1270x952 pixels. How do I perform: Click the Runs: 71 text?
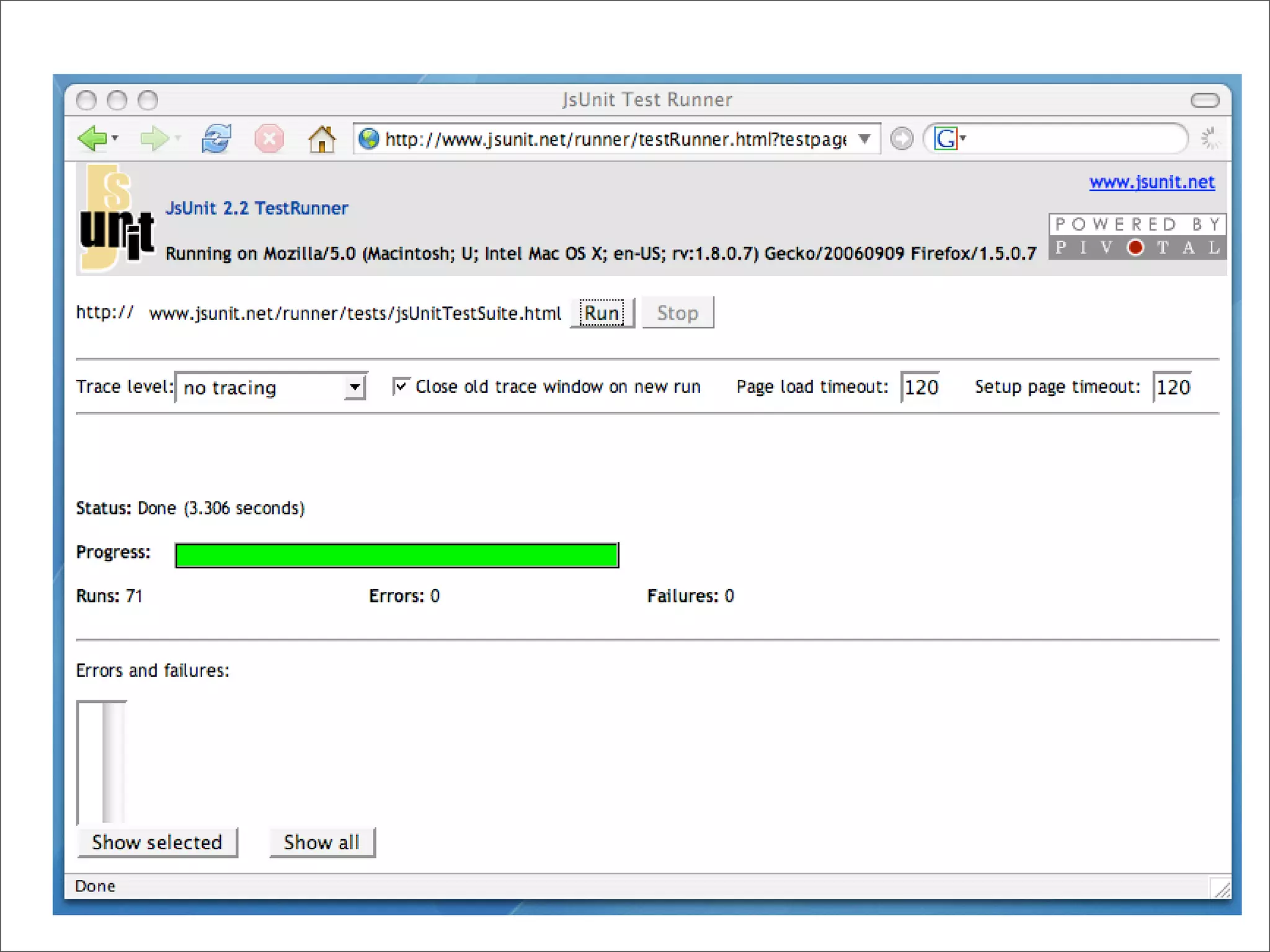(109, 596)
